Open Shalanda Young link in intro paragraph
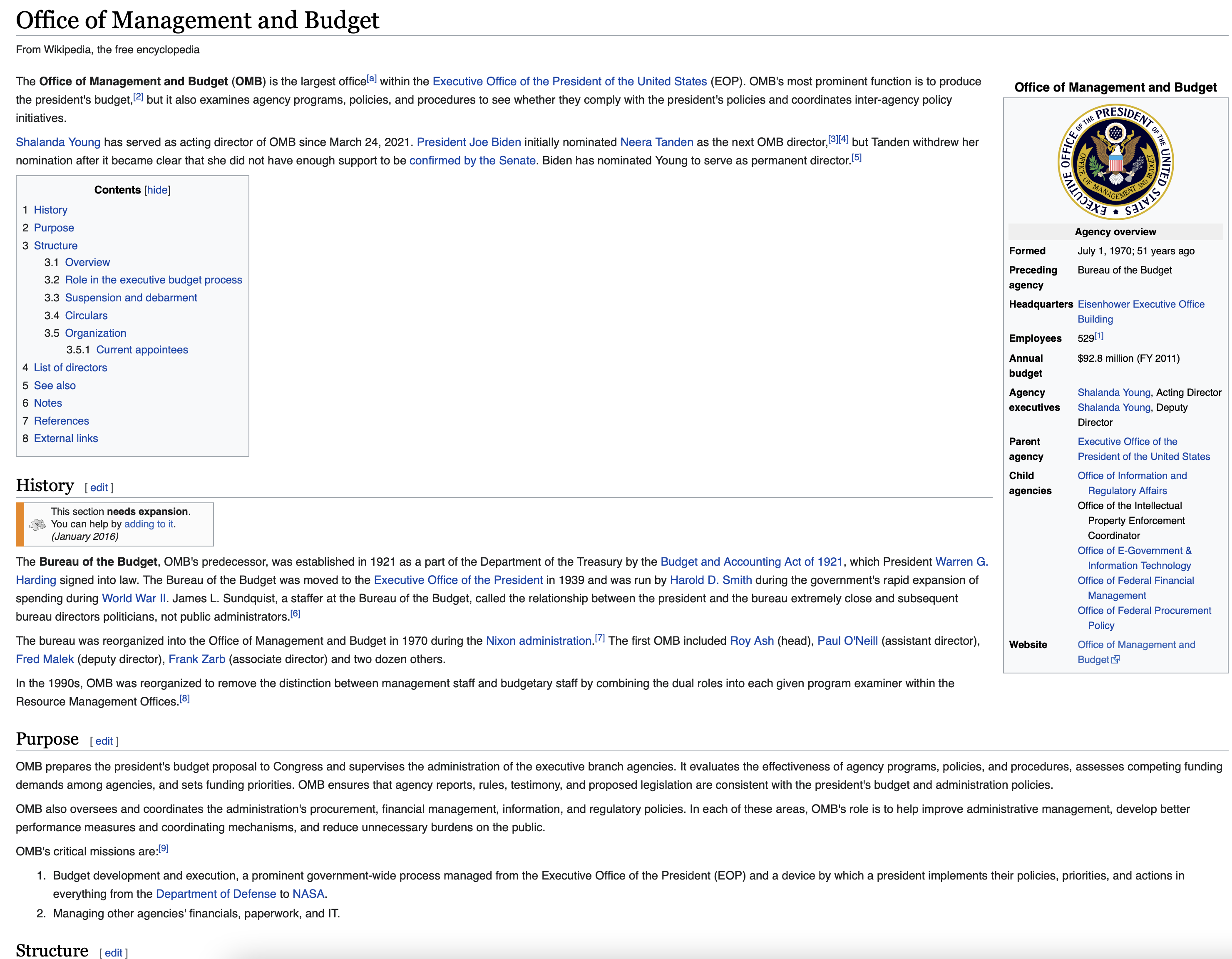 click(58, 142)
